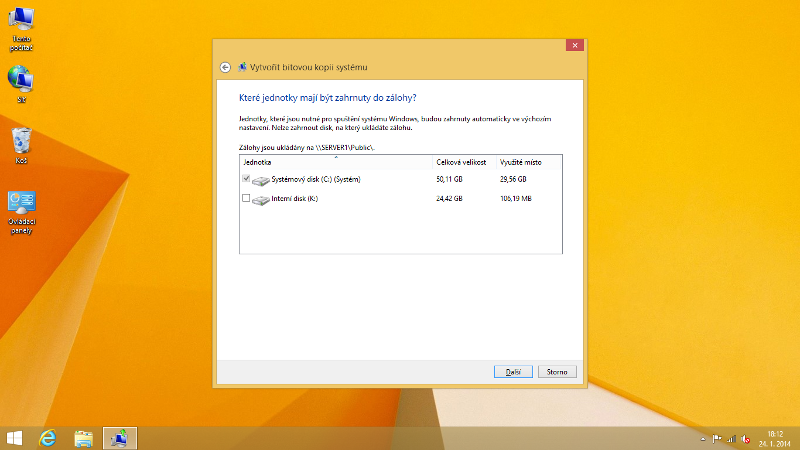The image size is (800, 450).
Task: Launch Internet Explorer from the taskbar
Action: 47,438
